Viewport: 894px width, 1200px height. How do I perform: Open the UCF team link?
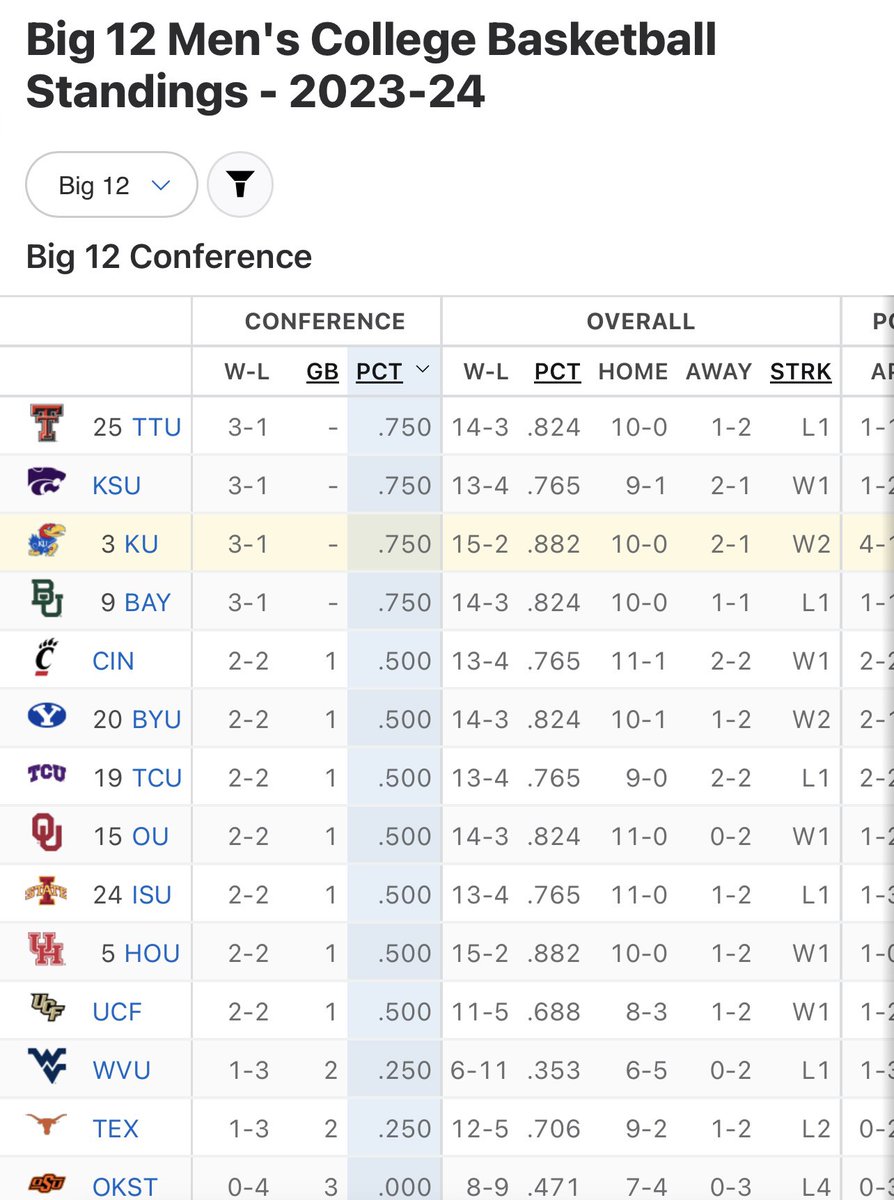[x=118, y=1011]
